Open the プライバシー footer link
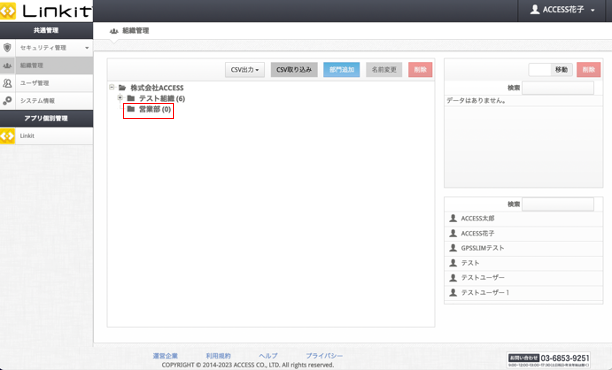This screenshot has width=612, height=370. (x=324, y=356)
